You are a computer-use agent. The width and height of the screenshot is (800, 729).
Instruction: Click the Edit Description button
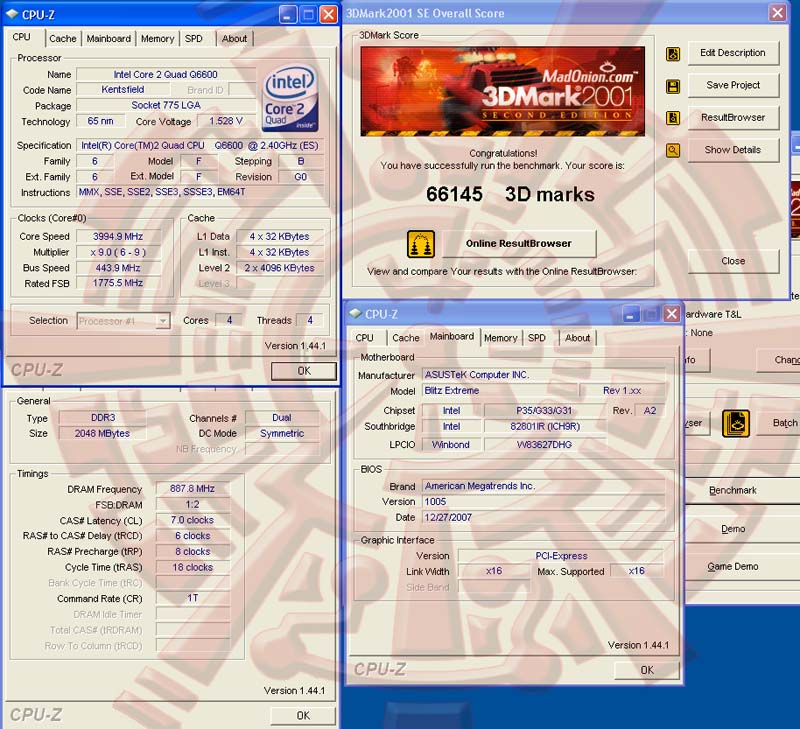coord(733,53)
